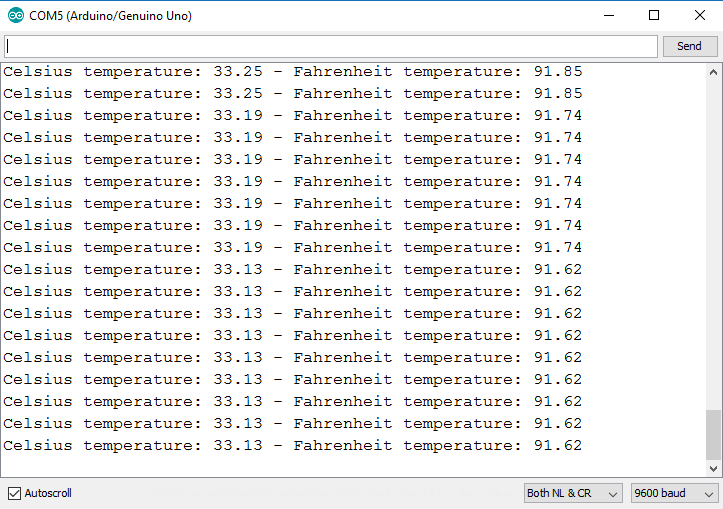Maximize the serial monitor window

click(654, 15)
